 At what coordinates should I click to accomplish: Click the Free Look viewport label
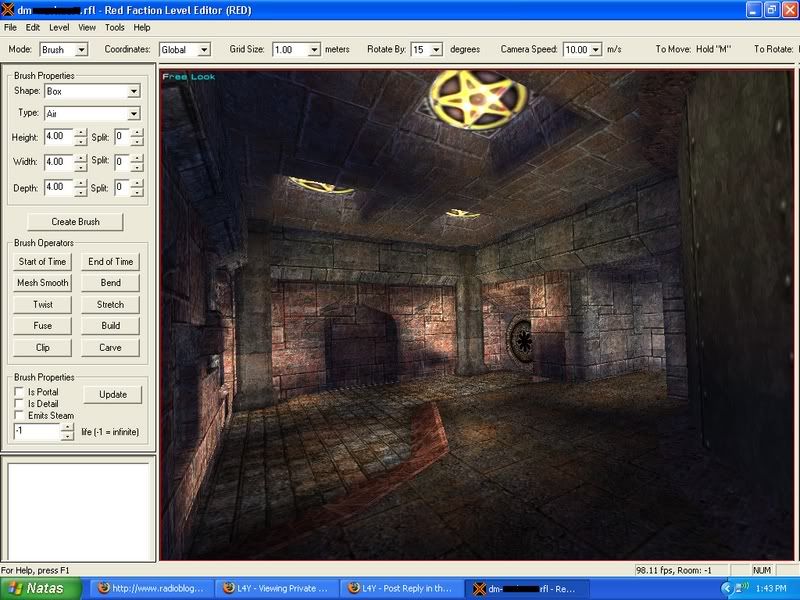pyautogui.click(x=189, y=77)
